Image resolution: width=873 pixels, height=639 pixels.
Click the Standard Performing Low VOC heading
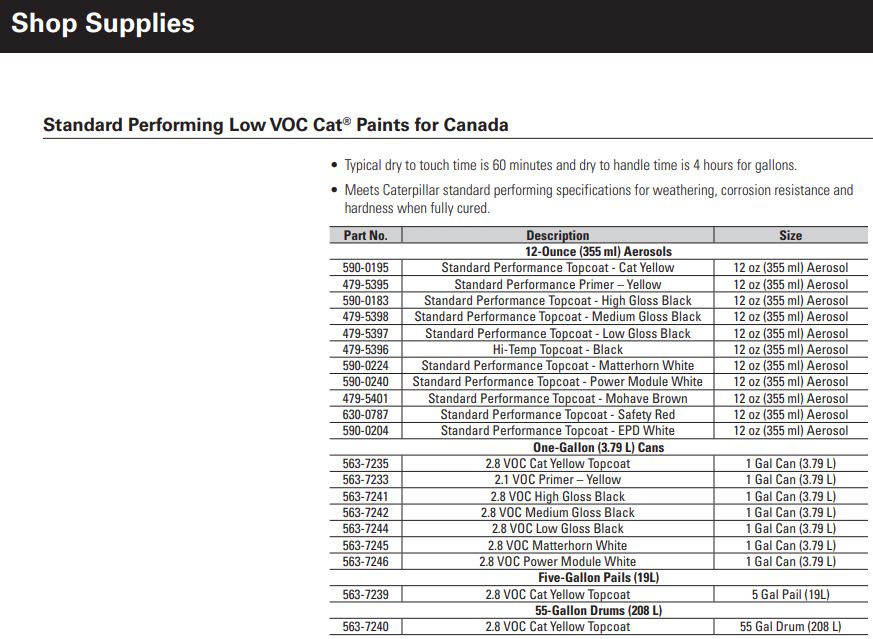pyautogui.click(x=276, y=125)
